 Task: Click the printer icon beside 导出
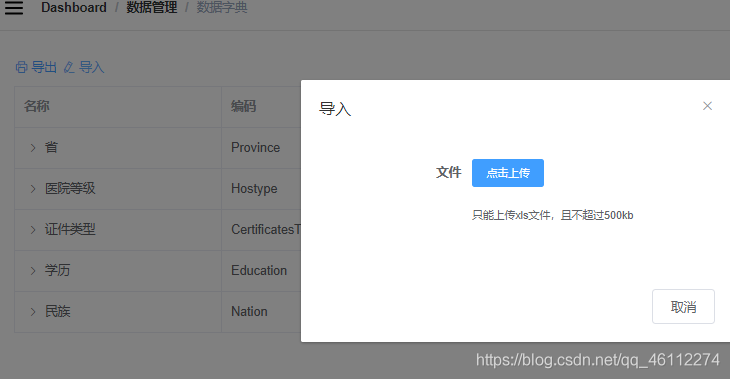(21, 68)
